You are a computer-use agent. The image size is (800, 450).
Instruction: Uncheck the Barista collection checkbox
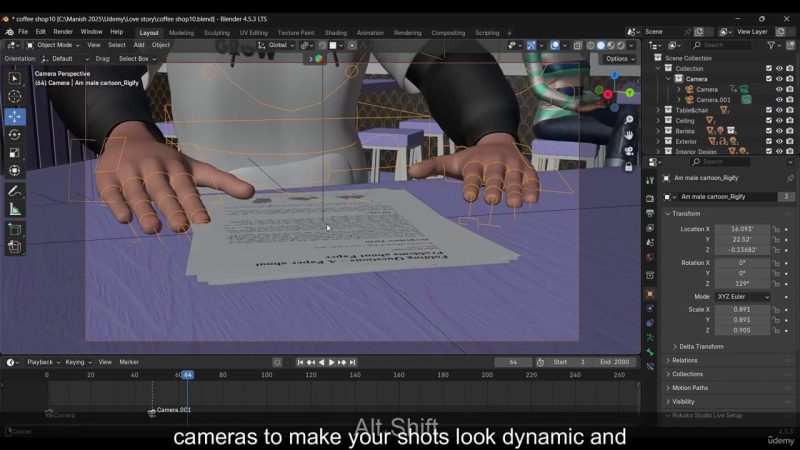pyautogui.click(x=768, y=131)
